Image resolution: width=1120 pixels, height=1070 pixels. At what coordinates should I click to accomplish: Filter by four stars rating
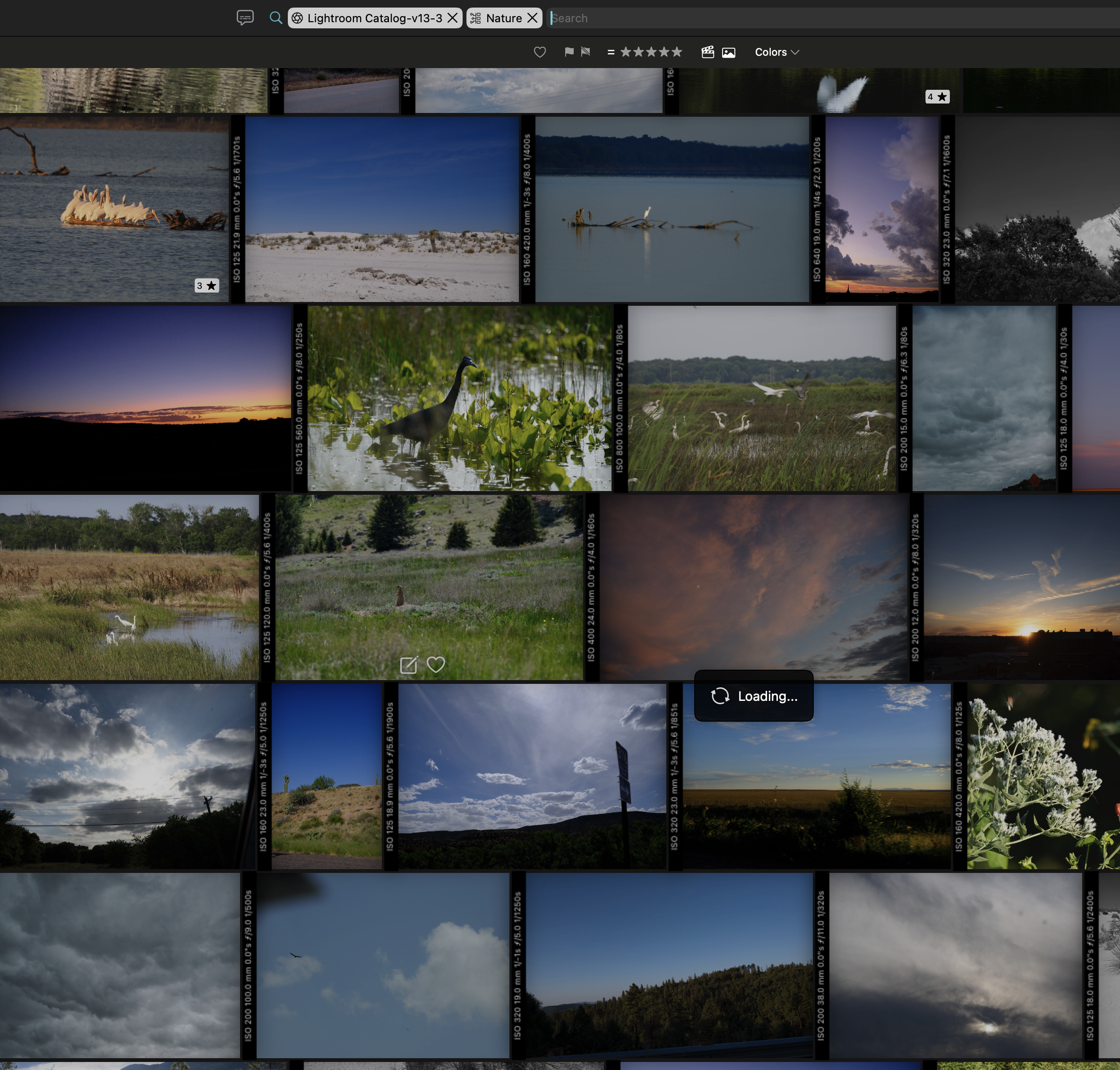[664, 52]
